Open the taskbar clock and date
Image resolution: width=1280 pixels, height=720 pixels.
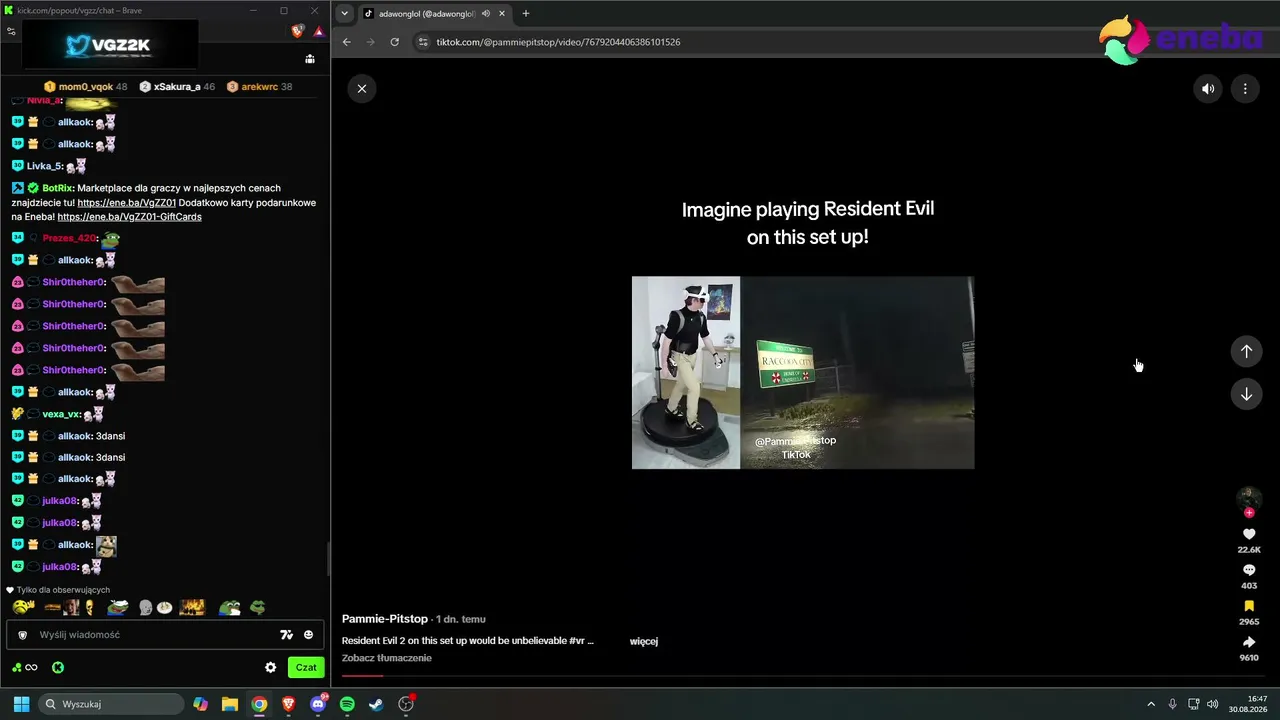coord(1249,704)
